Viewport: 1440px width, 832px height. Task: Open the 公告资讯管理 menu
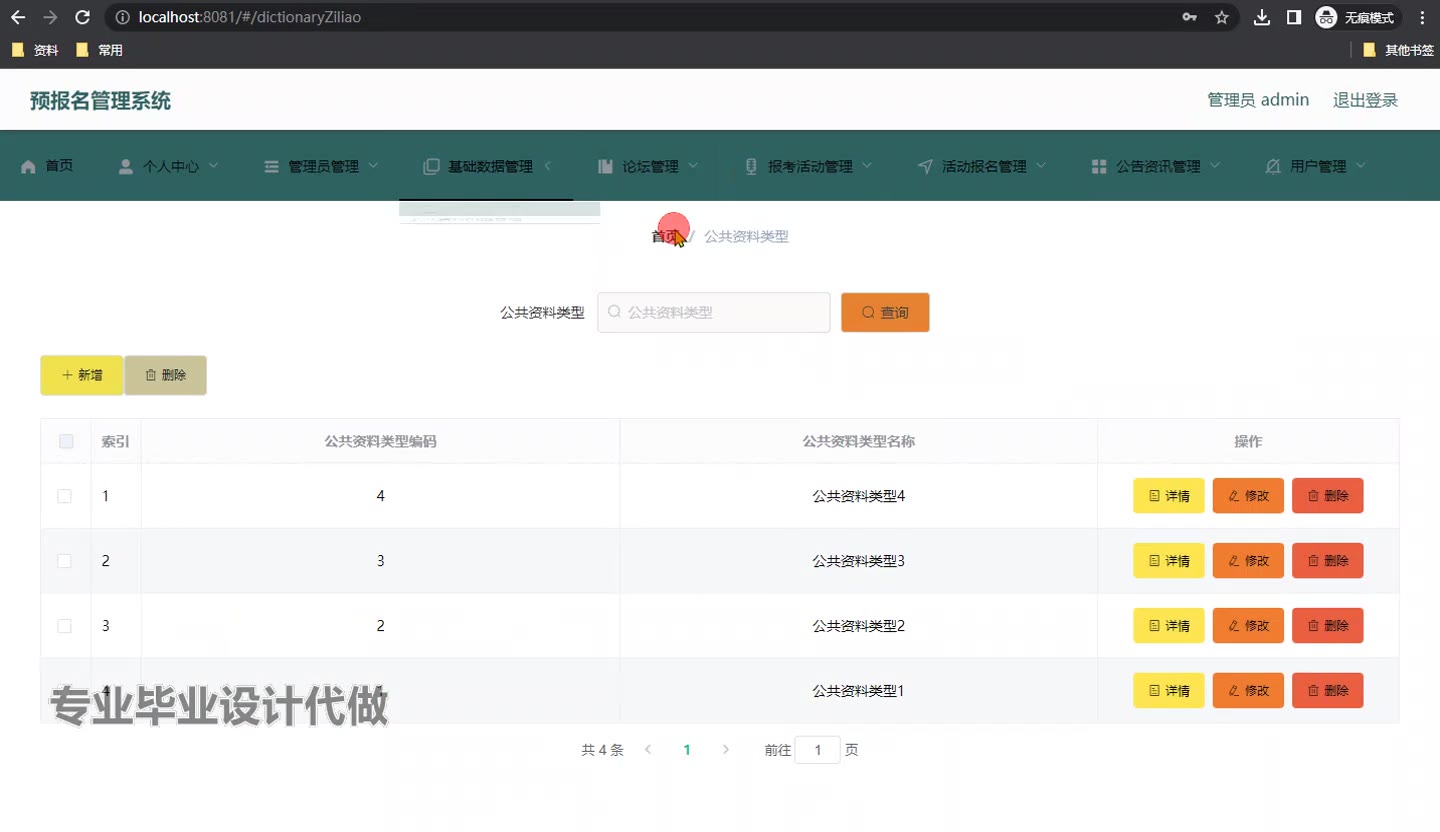[1158, 167]
